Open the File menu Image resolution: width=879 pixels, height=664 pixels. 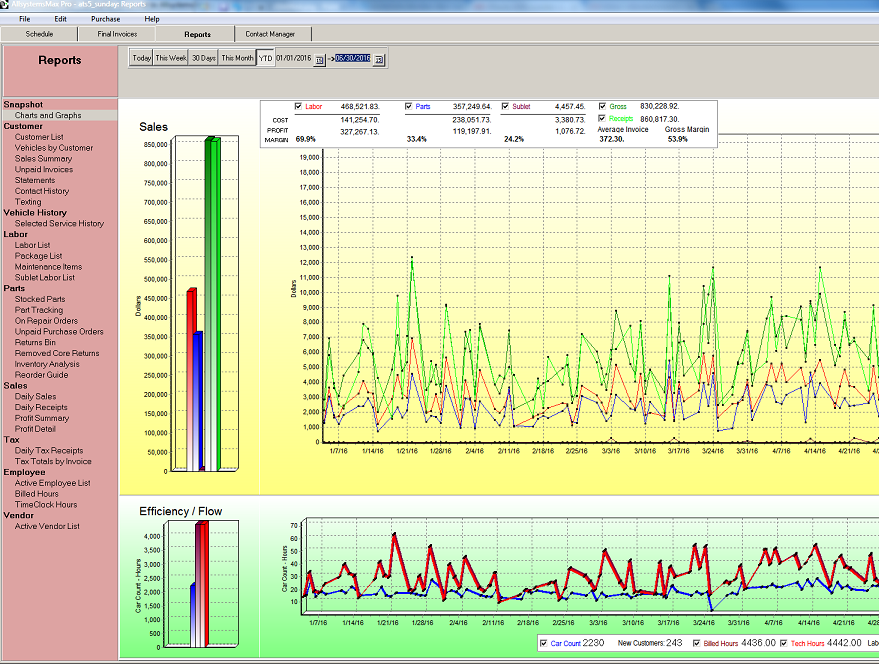(x=24, y=19)
